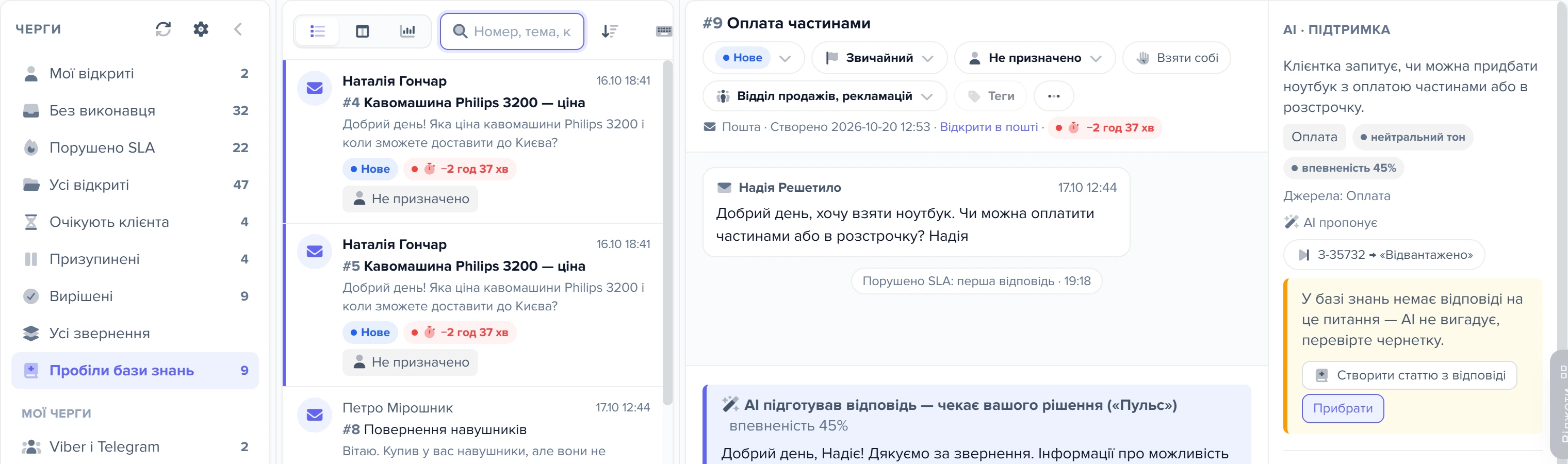This screenshot has height=464, width=1568.
Task: Click Не призначено chip on ticket #4
Action: click(410, 199)
